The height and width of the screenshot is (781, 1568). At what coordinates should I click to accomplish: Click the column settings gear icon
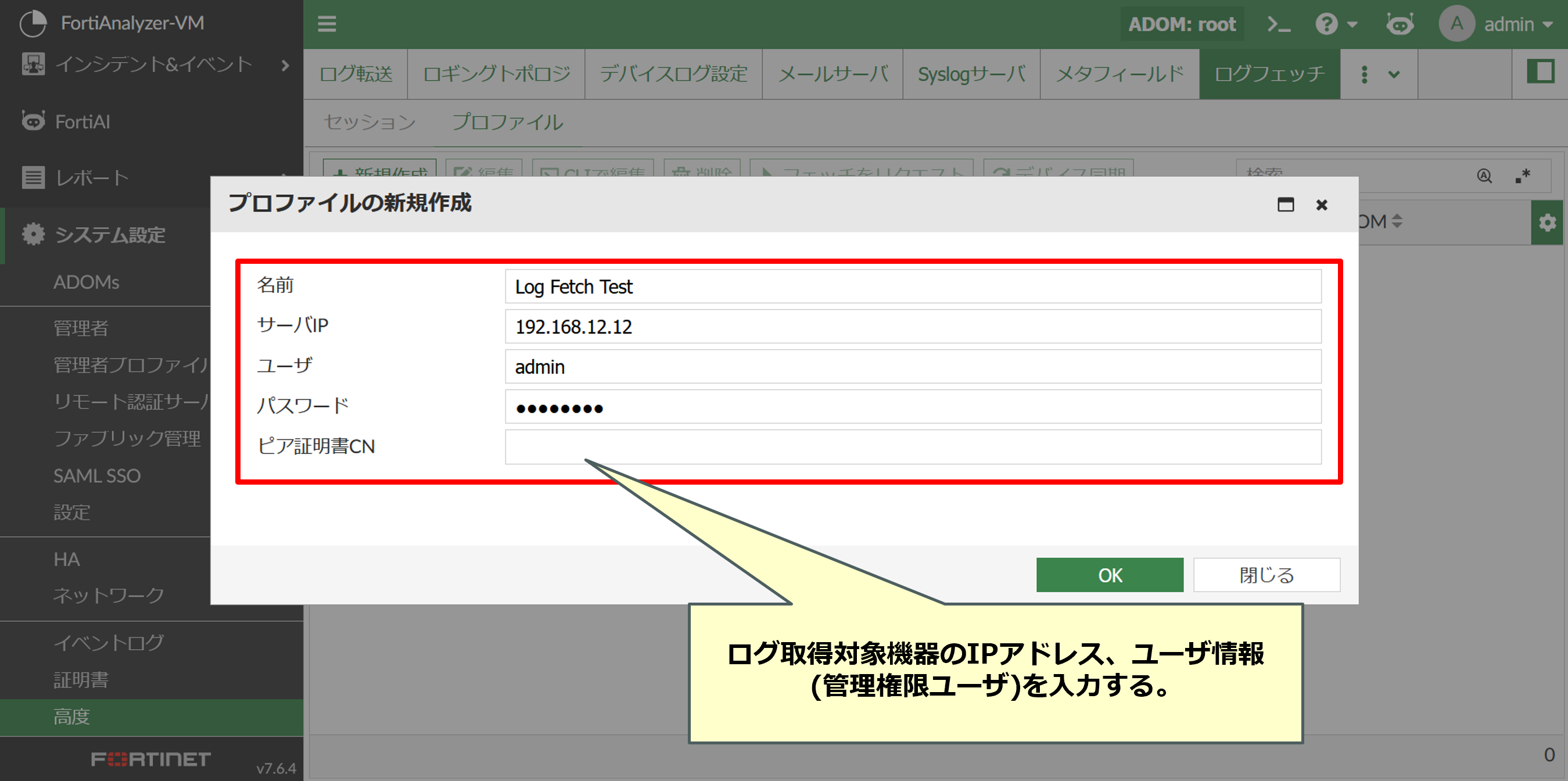coord(1547,223)
